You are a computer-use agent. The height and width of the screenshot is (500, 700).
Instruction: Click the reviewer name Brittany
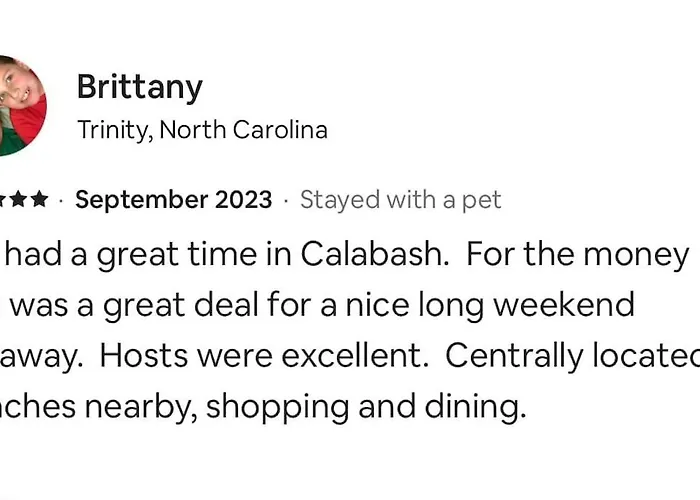[140, 88]
